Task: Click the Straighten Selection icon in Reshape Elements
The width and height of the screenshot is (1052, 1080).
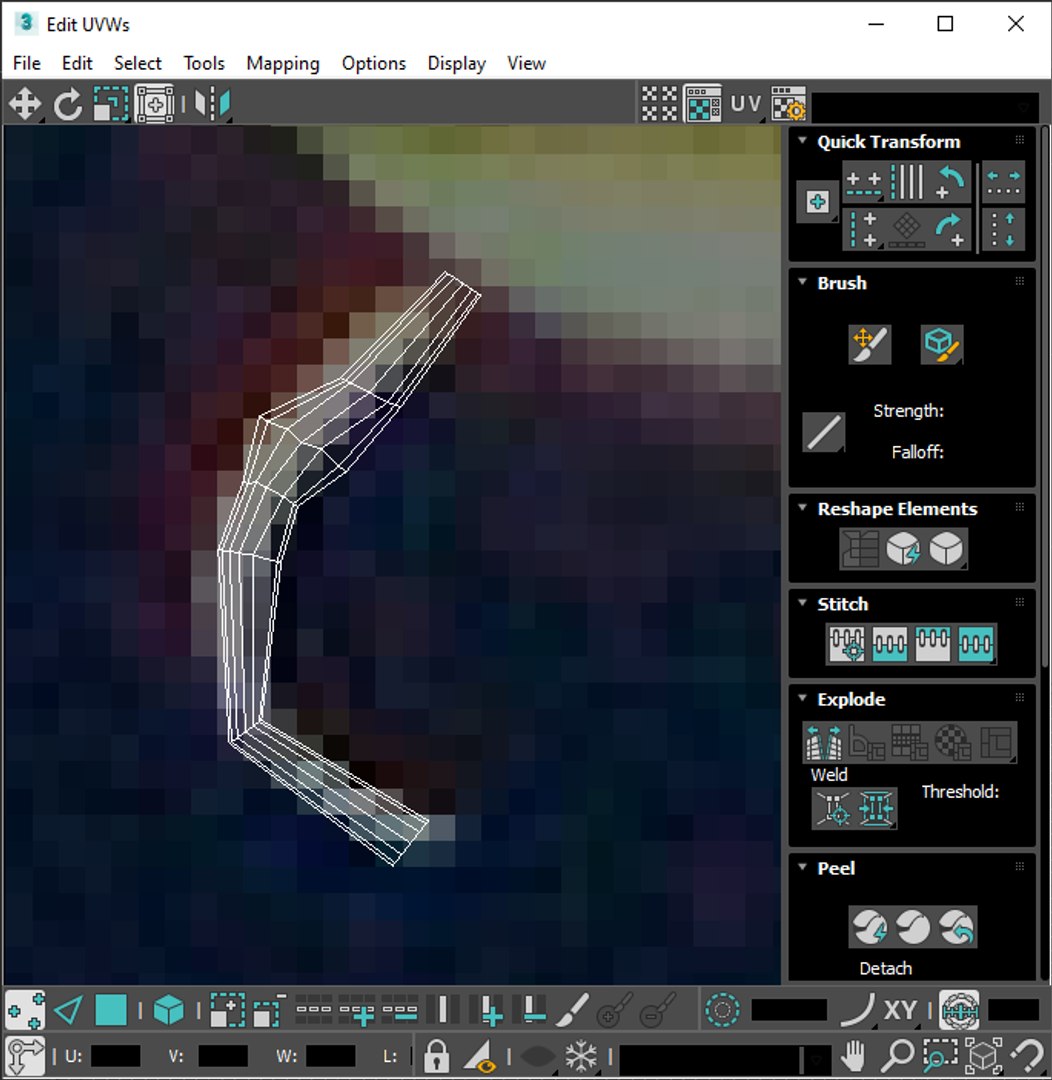Action: pos(860,549)
